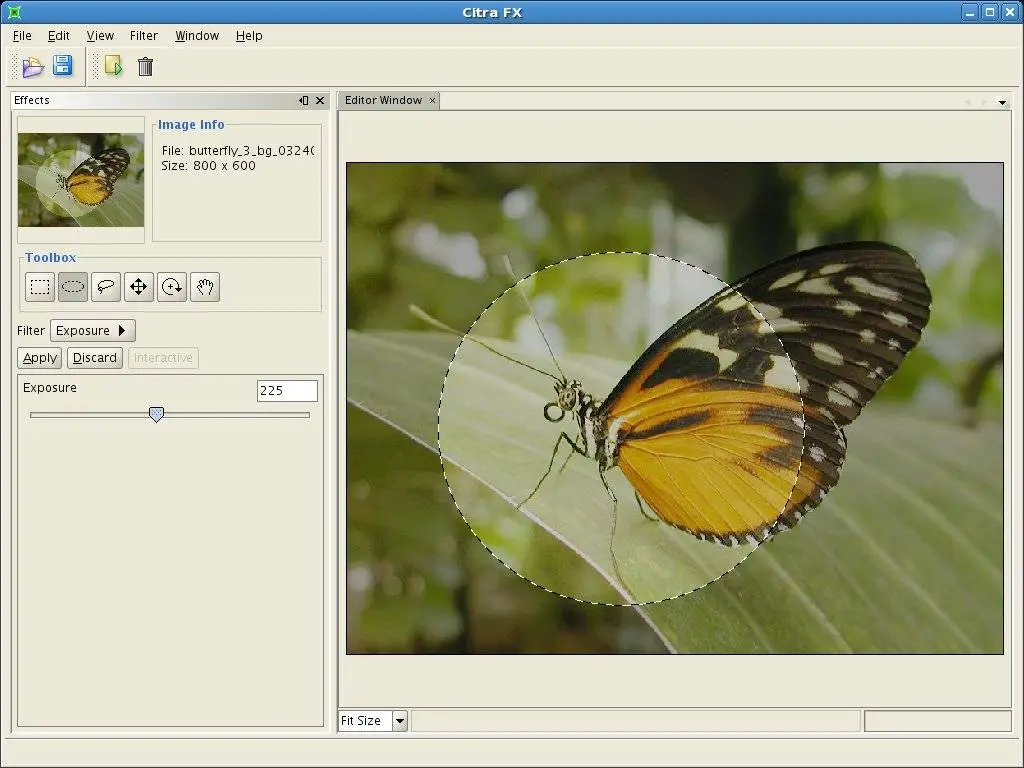Click the open file folder icon
Screen dimensions: 1024x768
[x=33, y=67]
